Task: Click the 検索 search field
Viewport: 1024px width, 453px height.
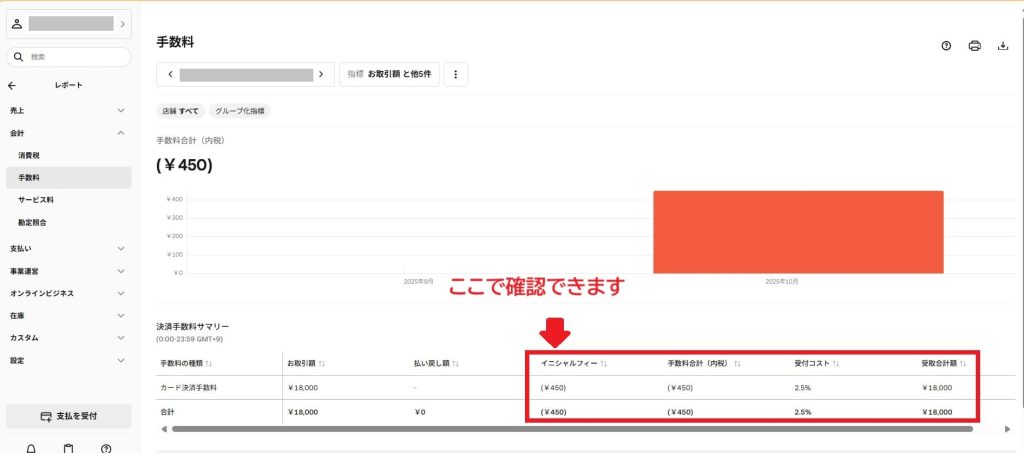Action: [x=68, y=57]
